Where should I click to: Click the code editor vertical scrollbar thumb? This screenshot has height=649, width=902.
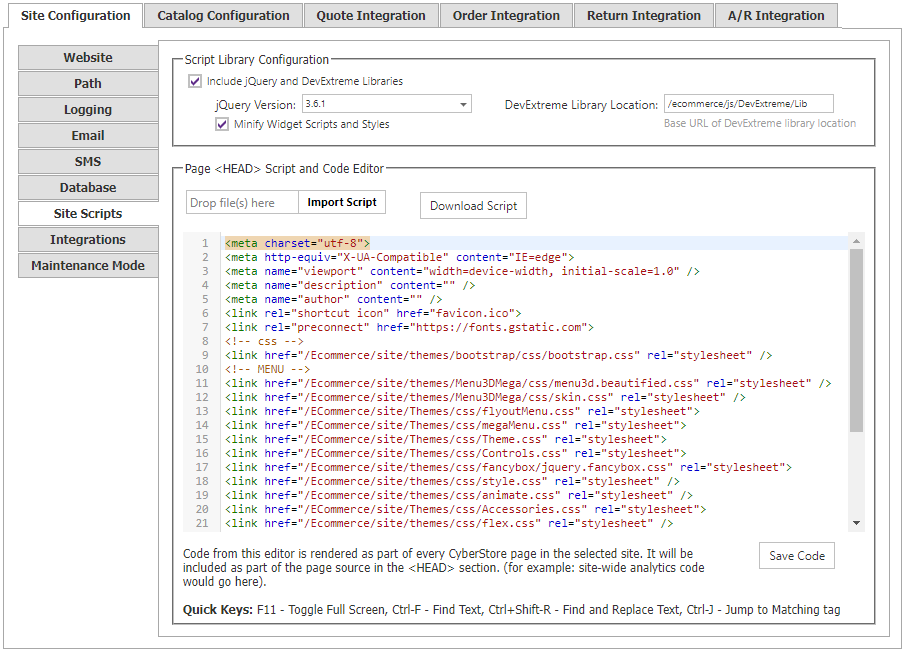pyautogui.click(x=857, y=340)
